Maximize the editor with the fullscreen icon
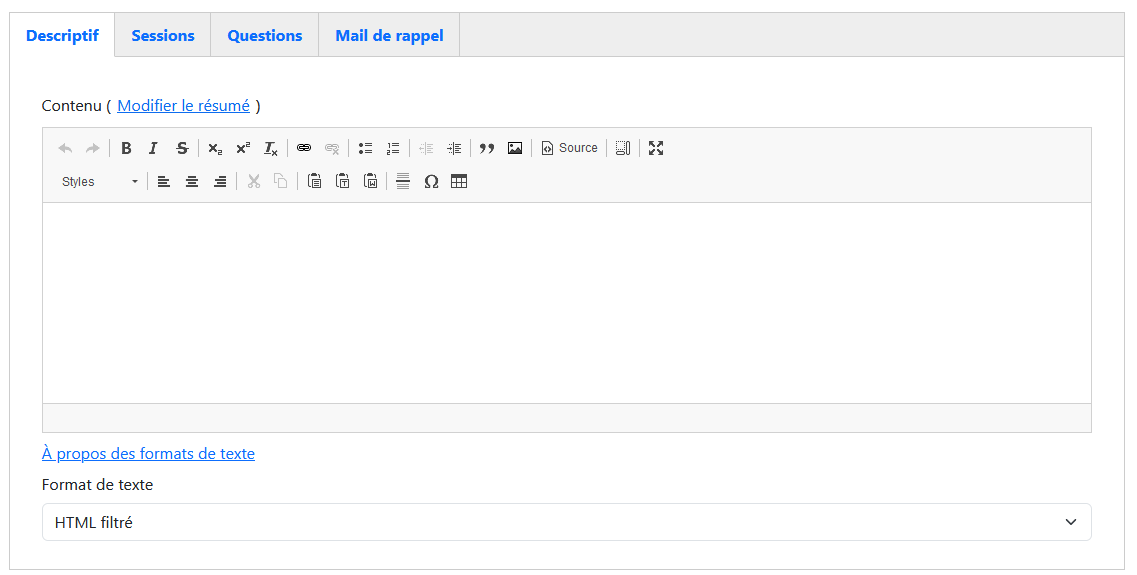1137x575 pixels. point(656,148)
